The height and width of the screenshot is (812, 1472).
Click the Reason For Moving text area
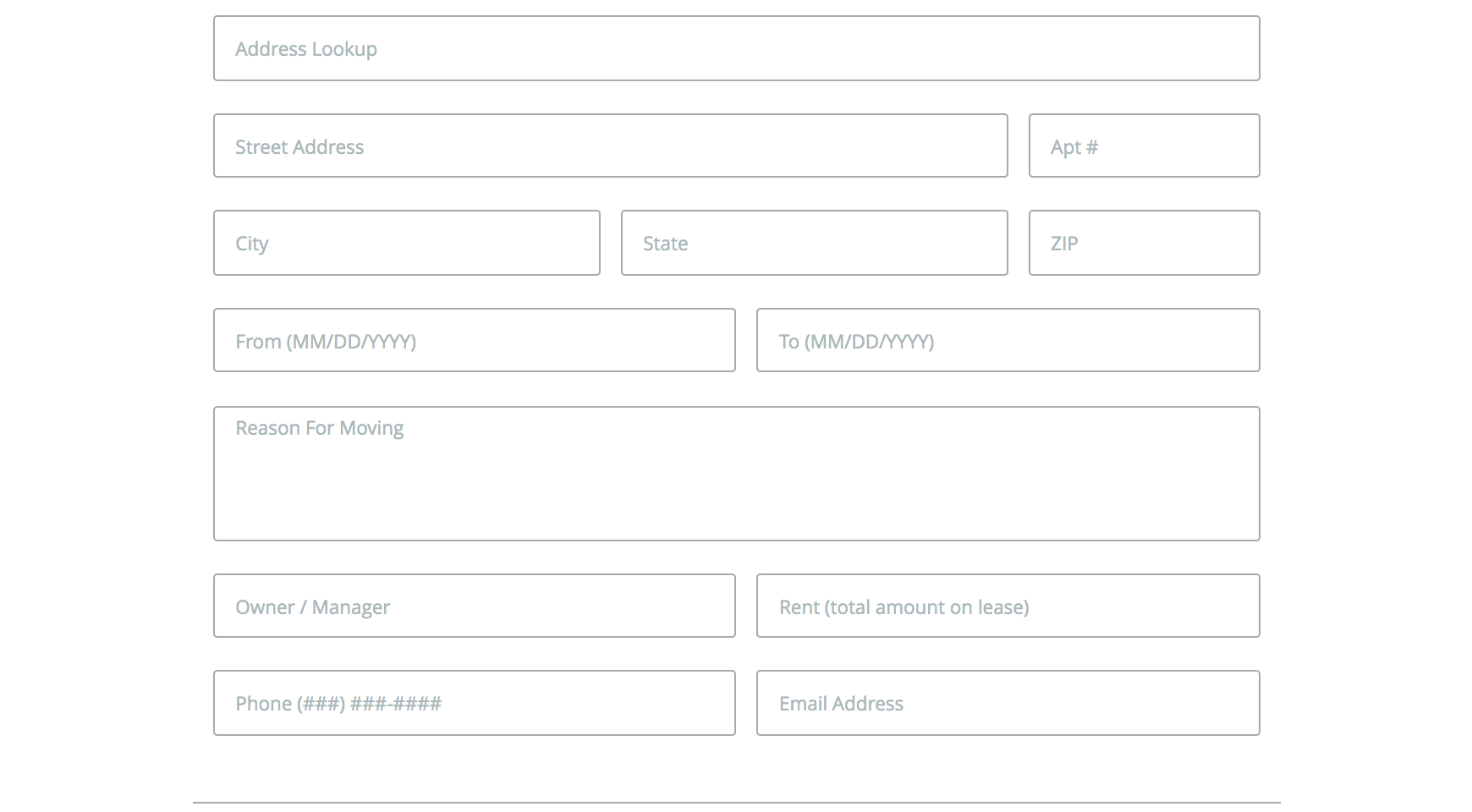pos(736,474)
